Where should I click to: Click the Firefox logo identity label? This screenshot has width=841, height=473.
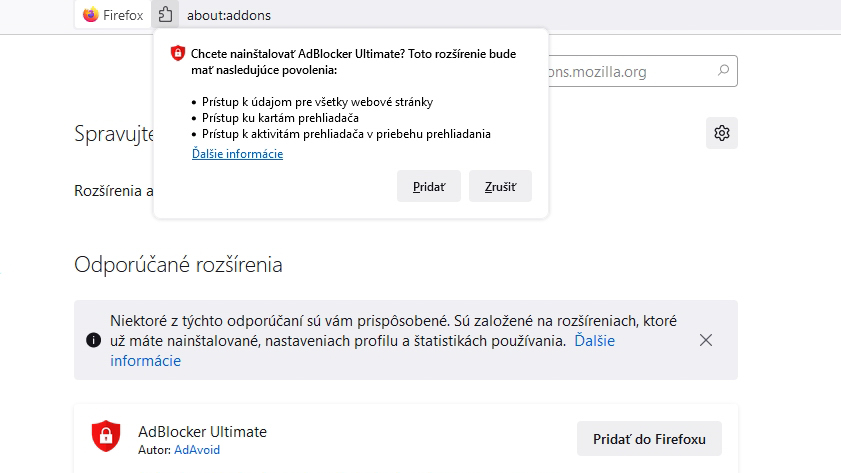[x=113, y=15]
